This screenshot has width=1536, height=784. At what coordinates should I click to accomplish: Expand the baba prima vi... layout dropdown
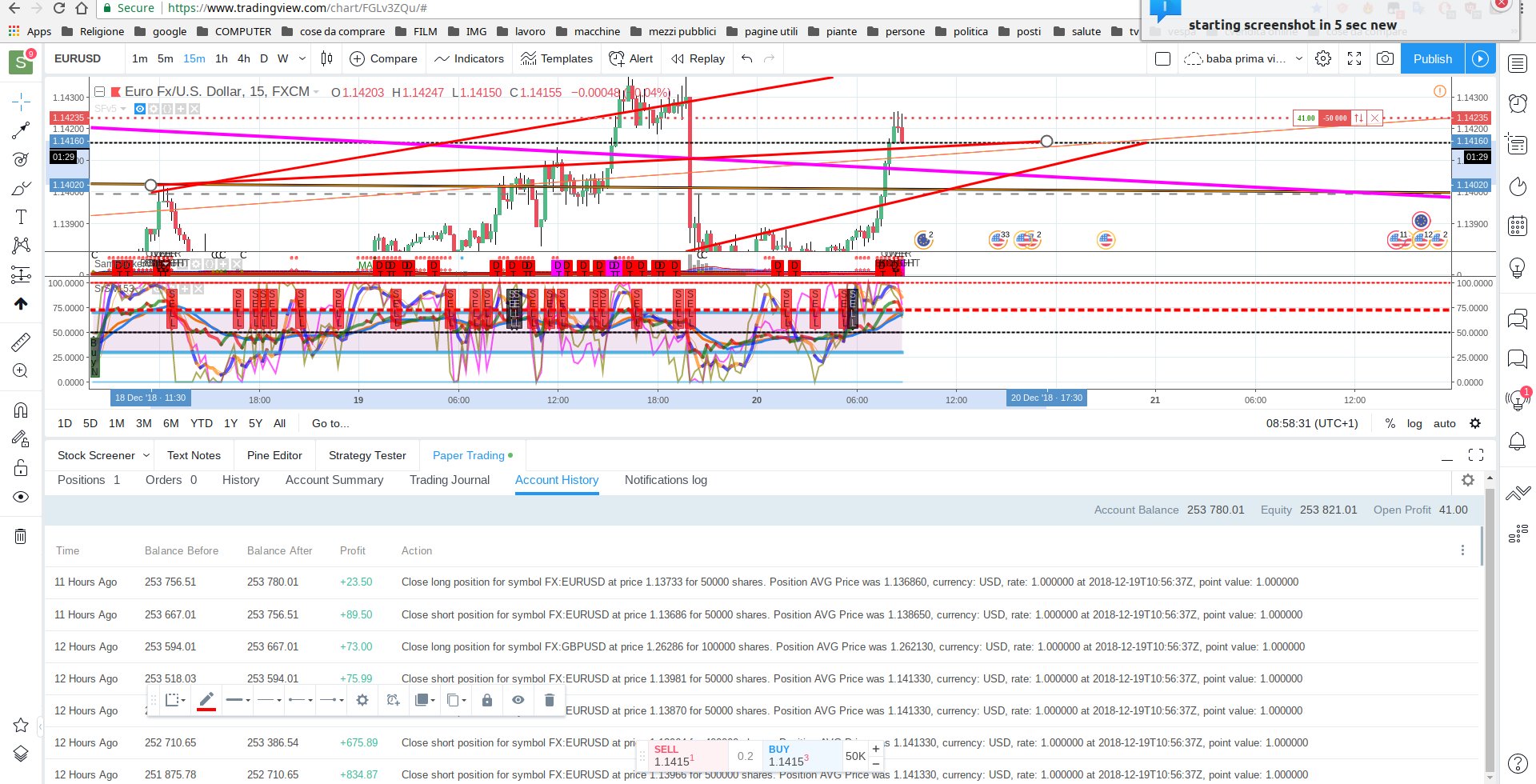tap(1298, 58)
